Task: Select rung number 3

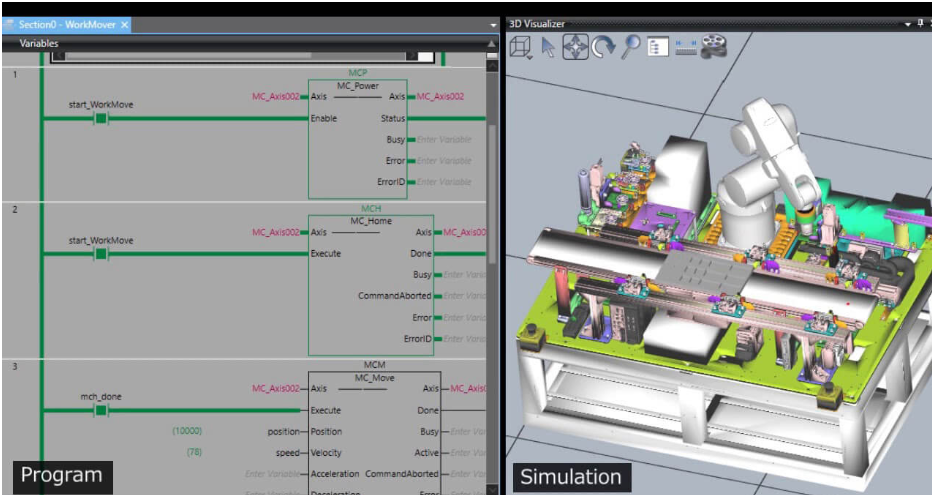Action: [x=15, y=367]
